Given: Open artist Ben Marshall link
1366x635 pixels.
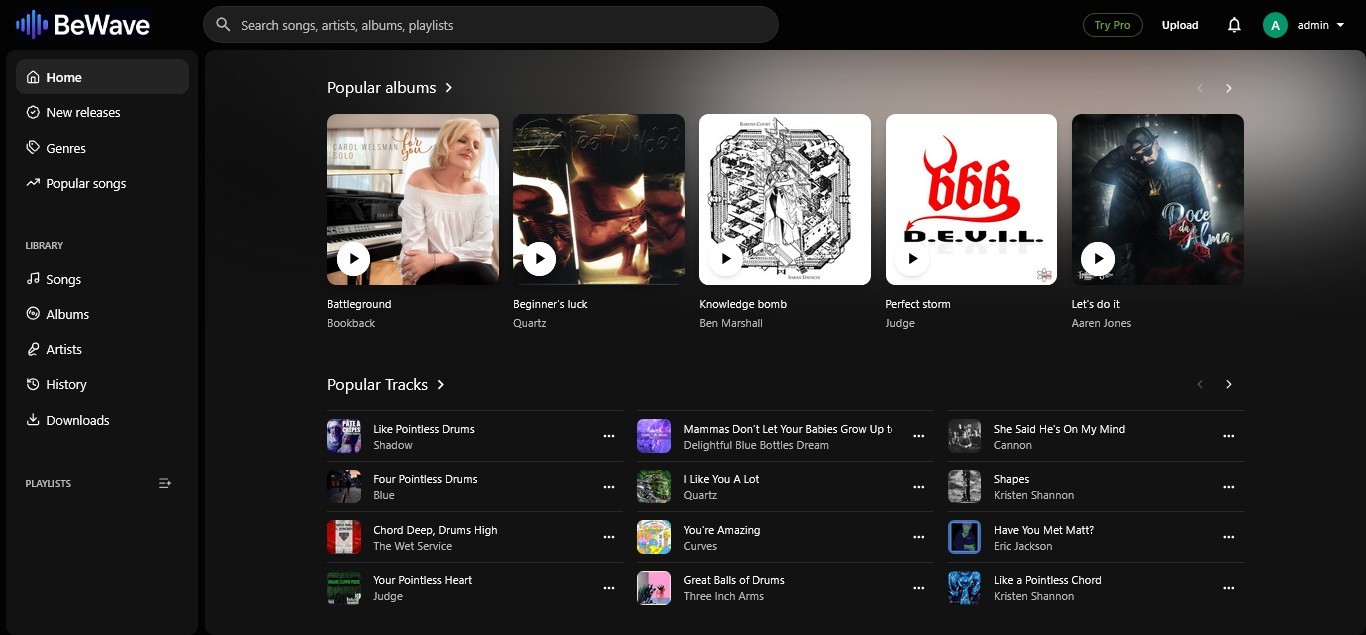Looking at the screenshot, I should tap(731, 323).
